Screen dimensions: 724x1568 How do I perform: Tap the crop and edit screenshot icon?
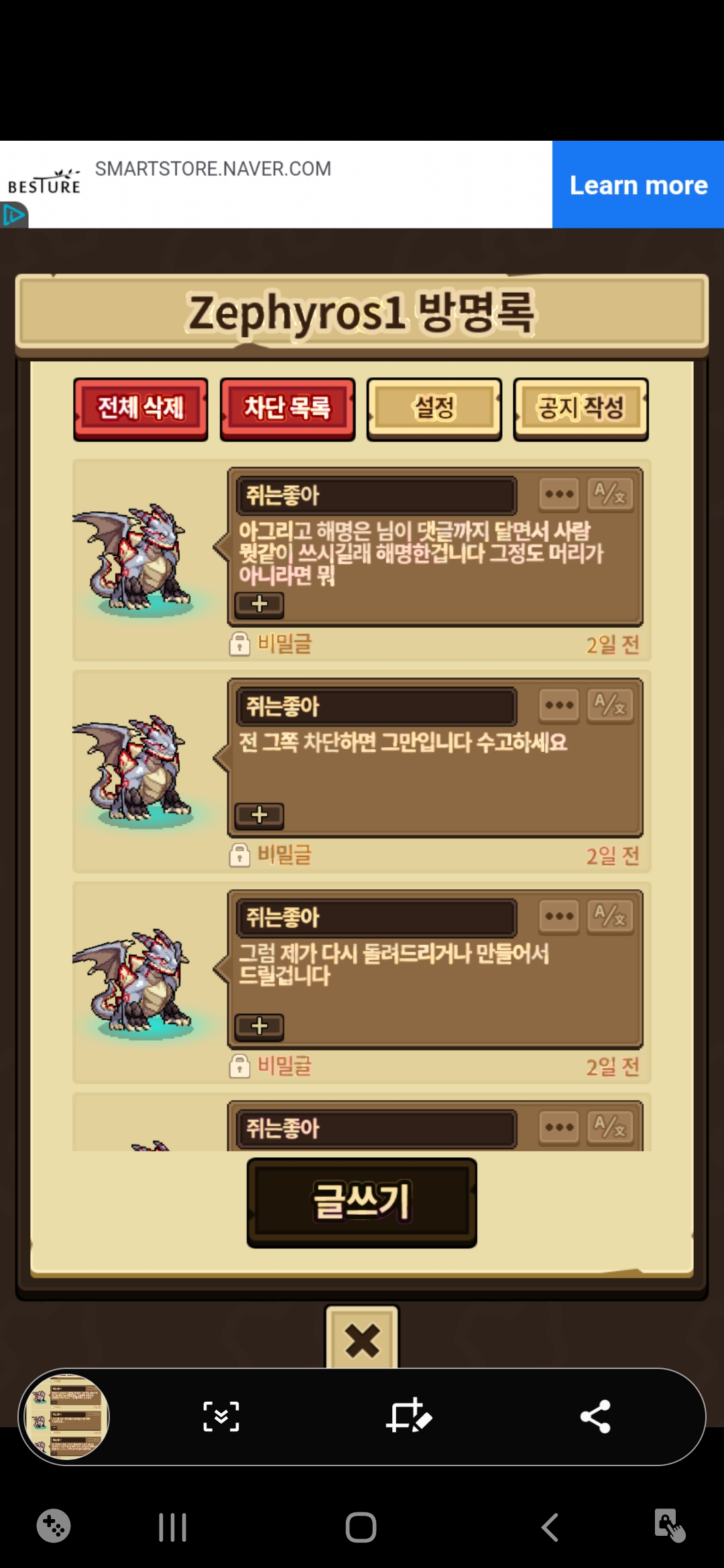[408, 1416]
